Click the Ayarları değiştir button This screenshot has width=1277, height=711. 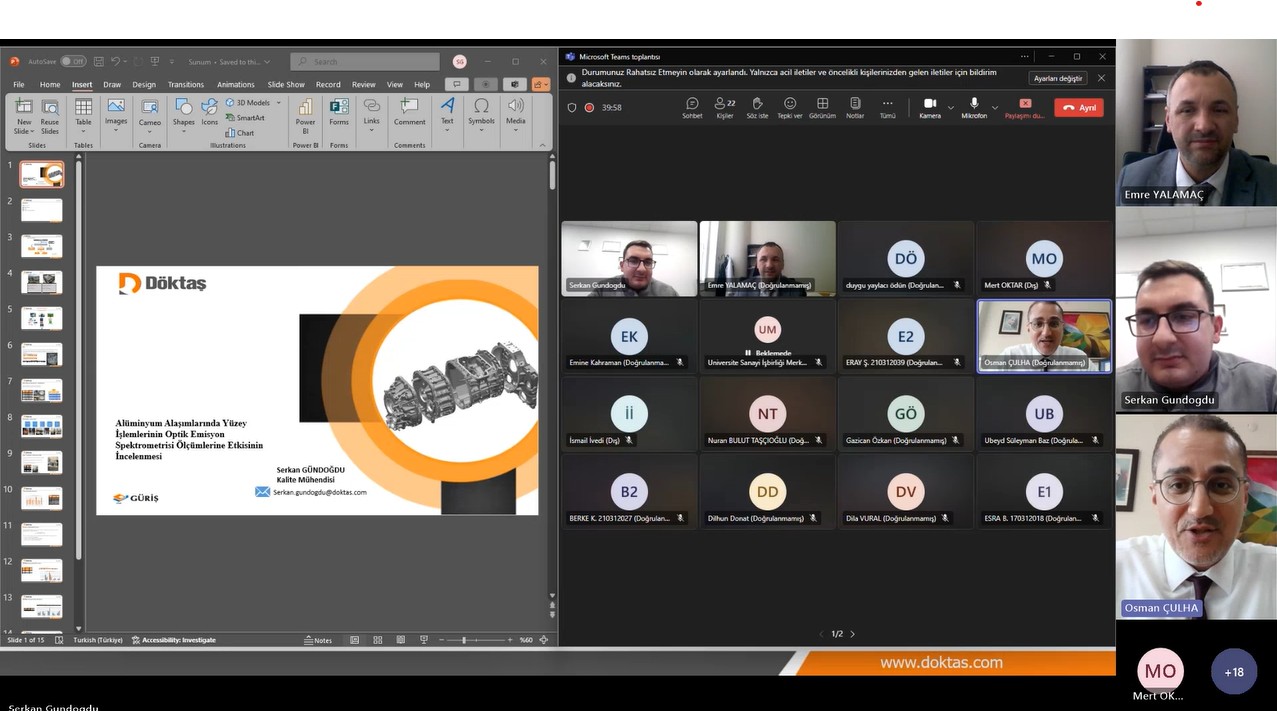pos(1057,78)
